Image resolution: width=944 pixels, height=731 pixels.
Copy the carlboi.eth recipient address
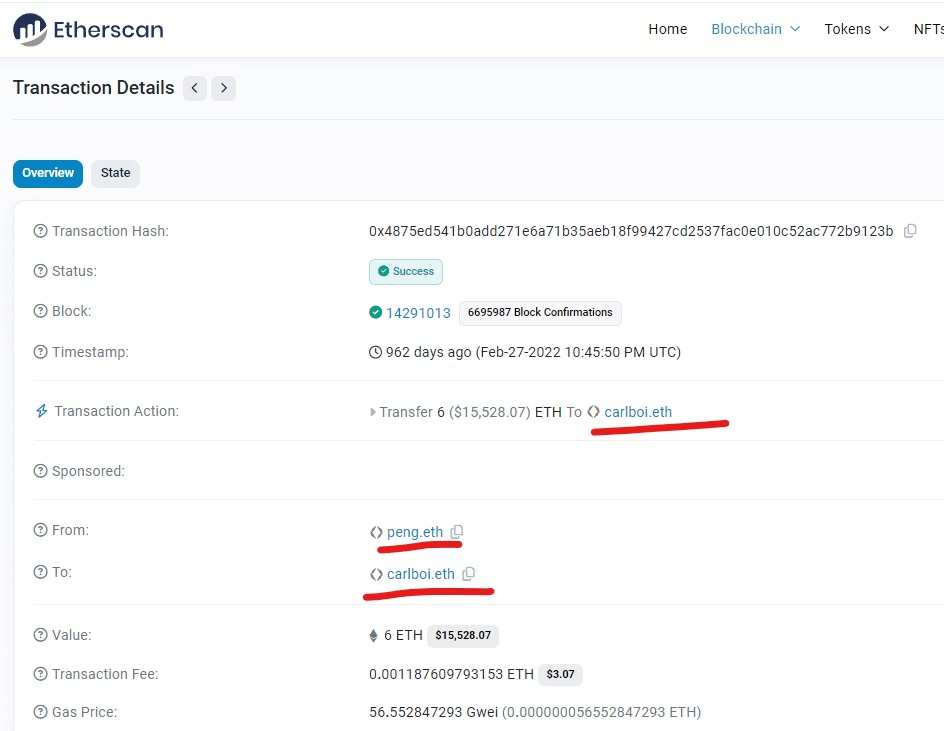tap(469, 574)
